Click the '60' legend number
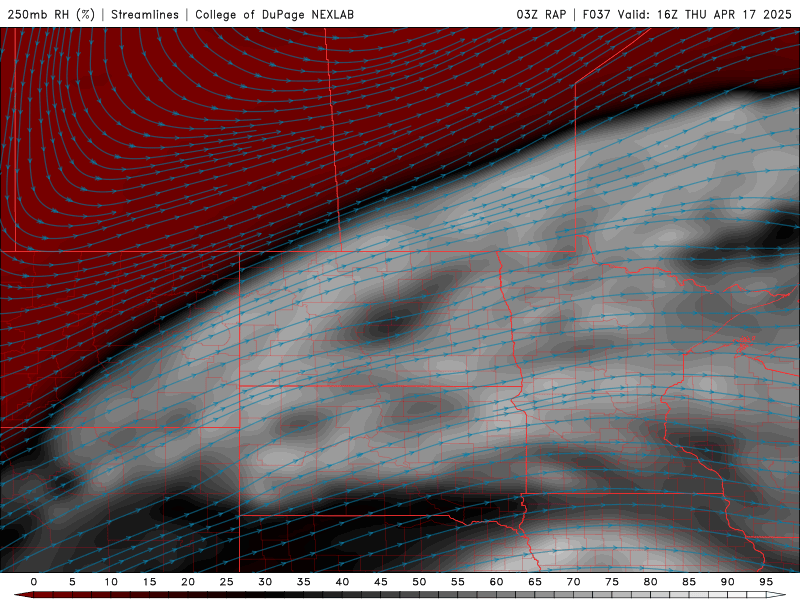Image resolution: width=800 pixels, height=600 pixels. tap(496, 582)
